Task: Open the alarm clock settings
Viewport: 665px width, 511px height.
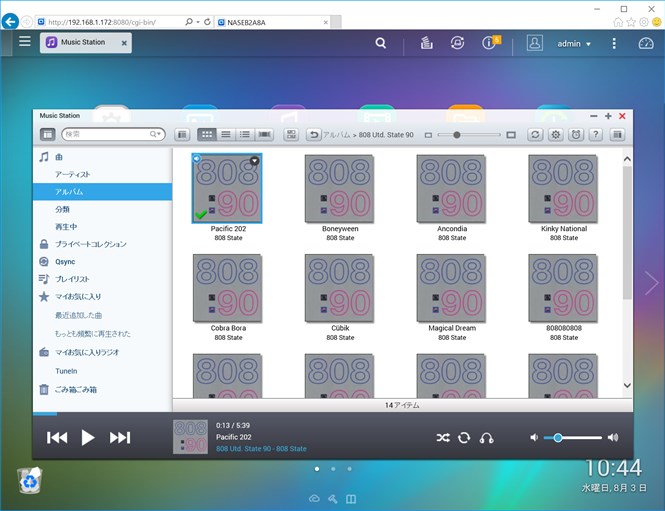Action: point(576,134)
